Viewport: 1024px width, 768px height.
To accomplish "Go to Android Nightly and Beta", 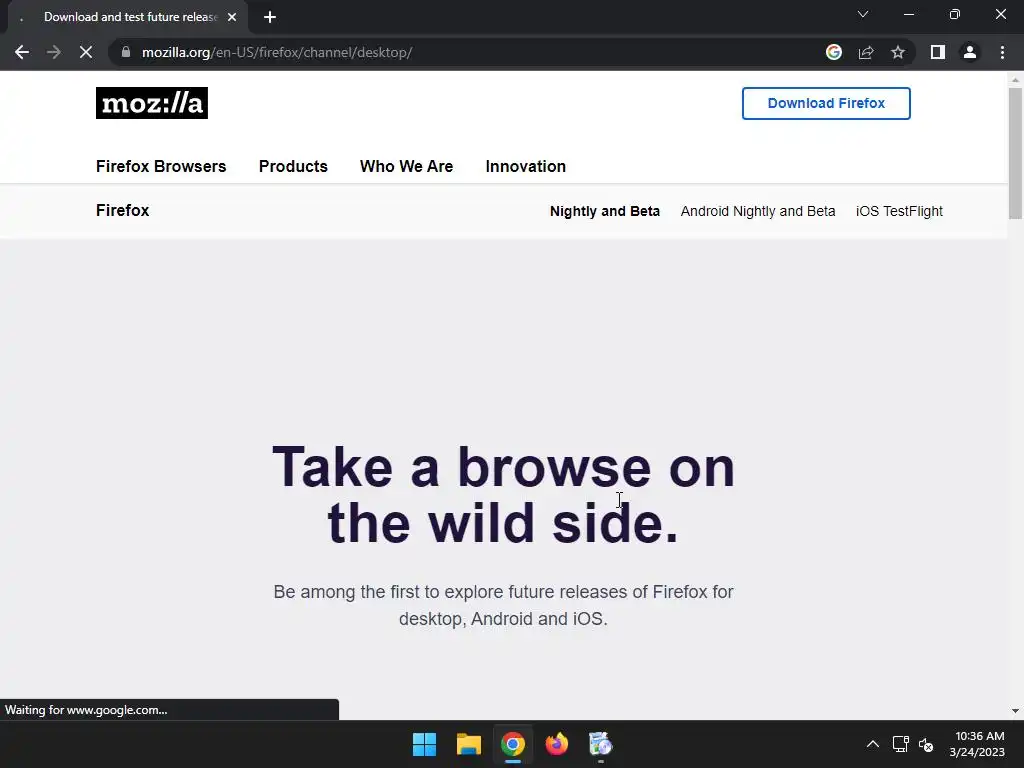I will (x=758, y=211).
